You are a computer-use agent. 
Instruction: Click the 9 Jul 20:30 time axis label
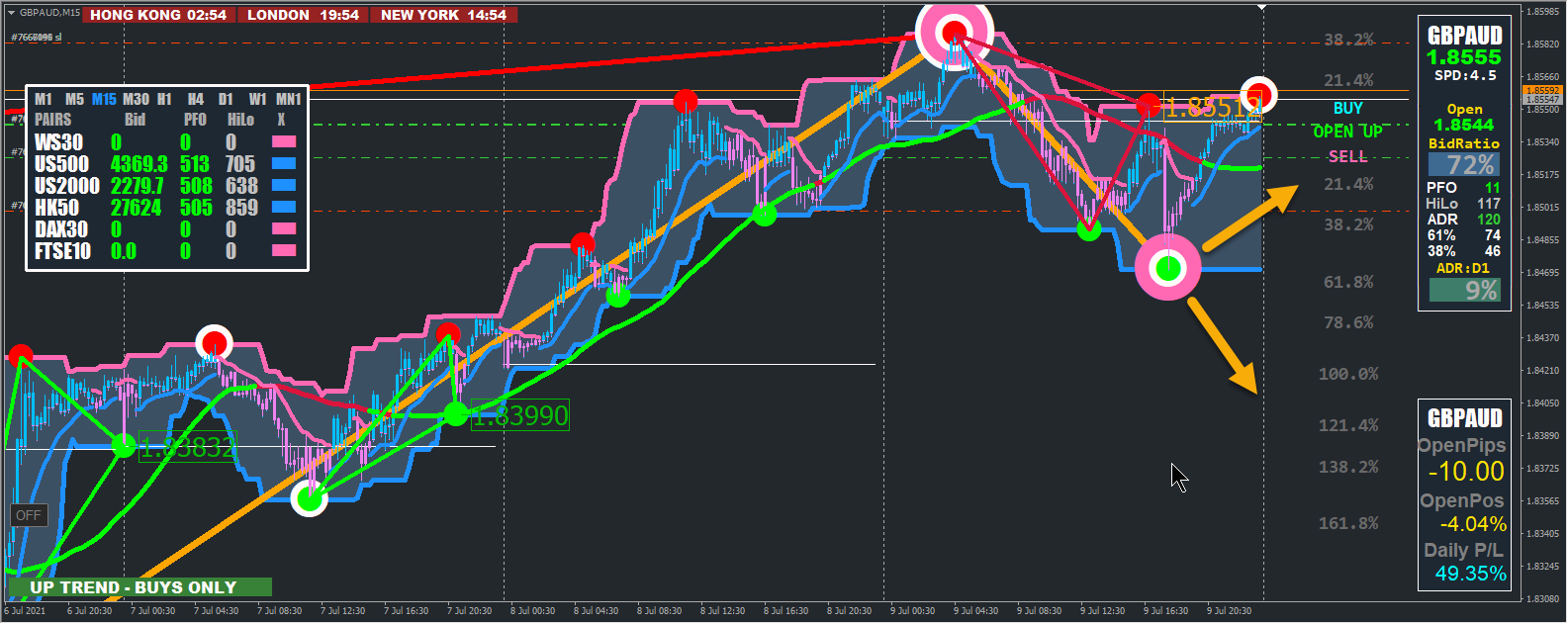point(1229,611)
